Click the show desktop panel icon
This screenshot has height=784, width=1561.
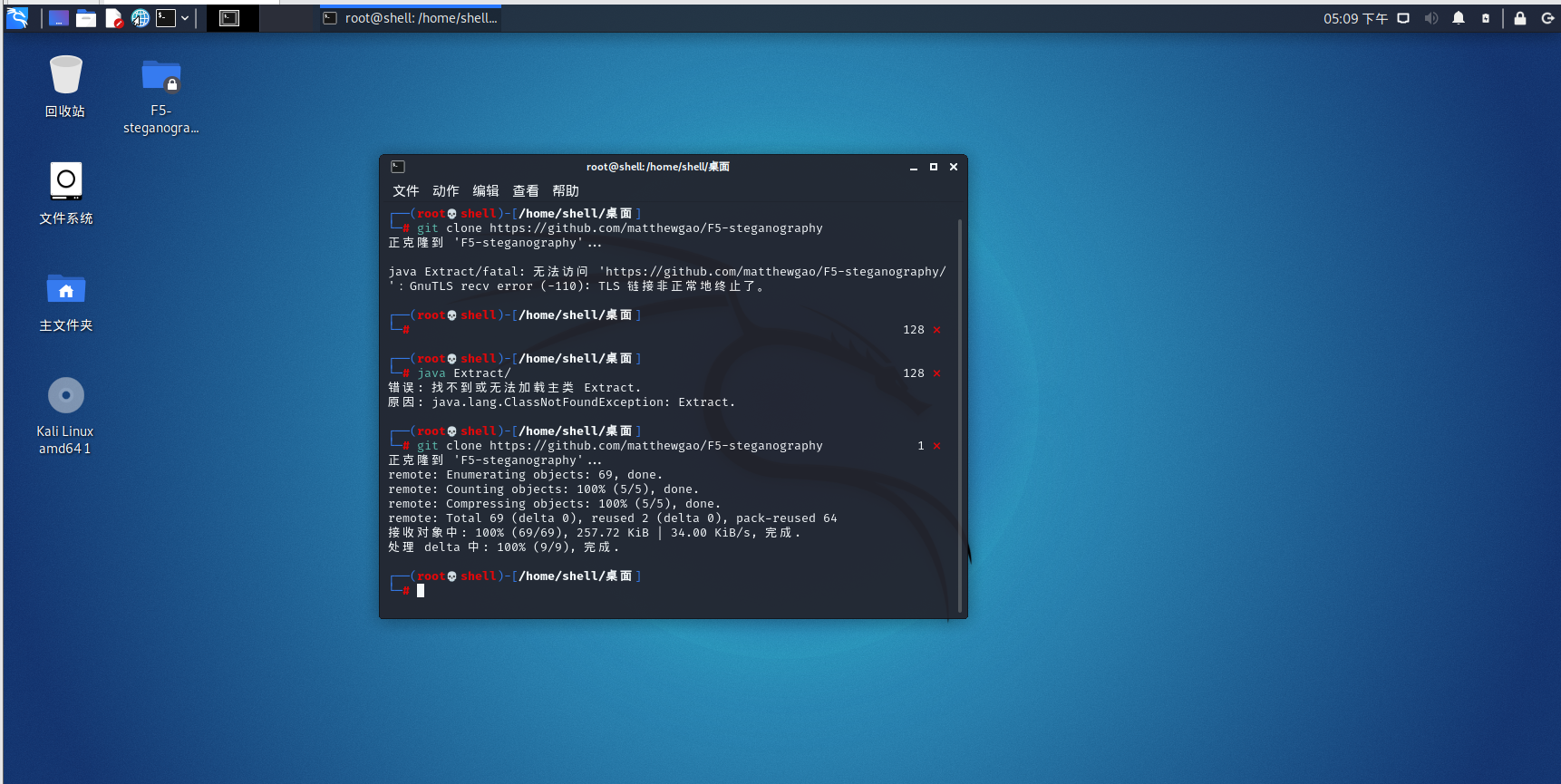pos(59,18)
